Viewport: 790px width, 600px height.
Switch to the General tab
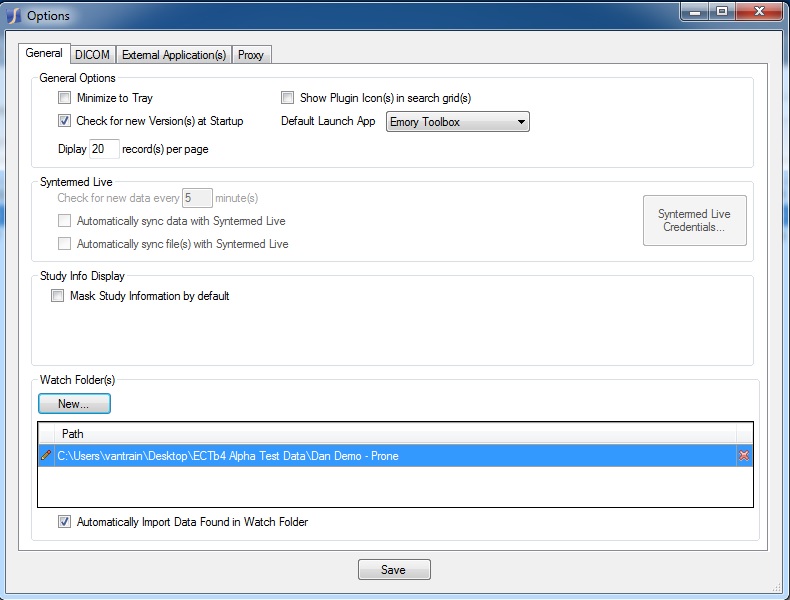click(x=44, y=53)
